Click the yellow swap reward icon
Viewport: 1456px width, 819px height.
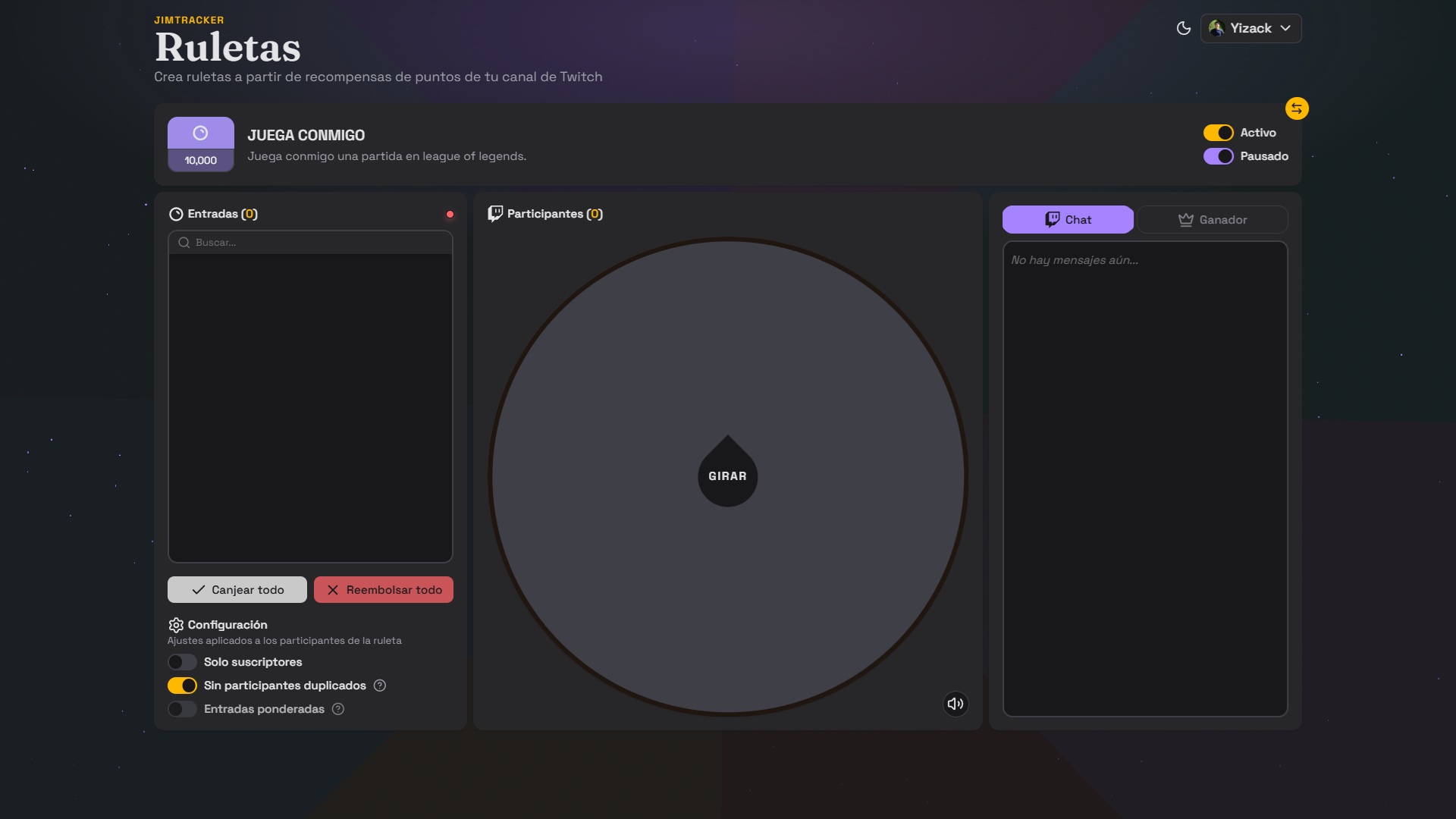coord(1297,108)
